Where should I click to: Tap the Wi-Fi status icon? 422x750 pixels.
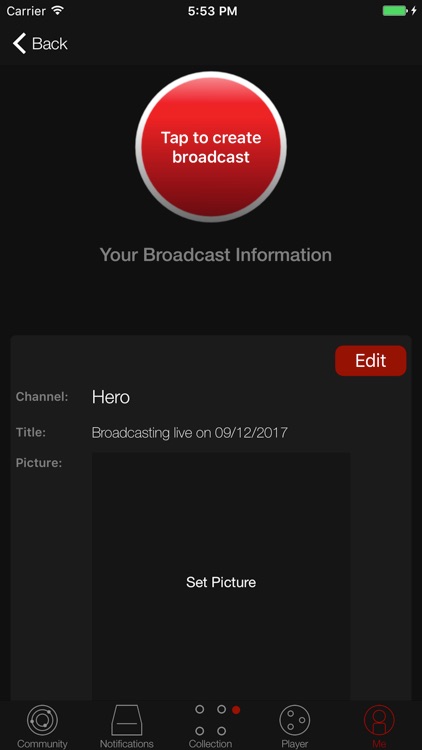[58, 11]
